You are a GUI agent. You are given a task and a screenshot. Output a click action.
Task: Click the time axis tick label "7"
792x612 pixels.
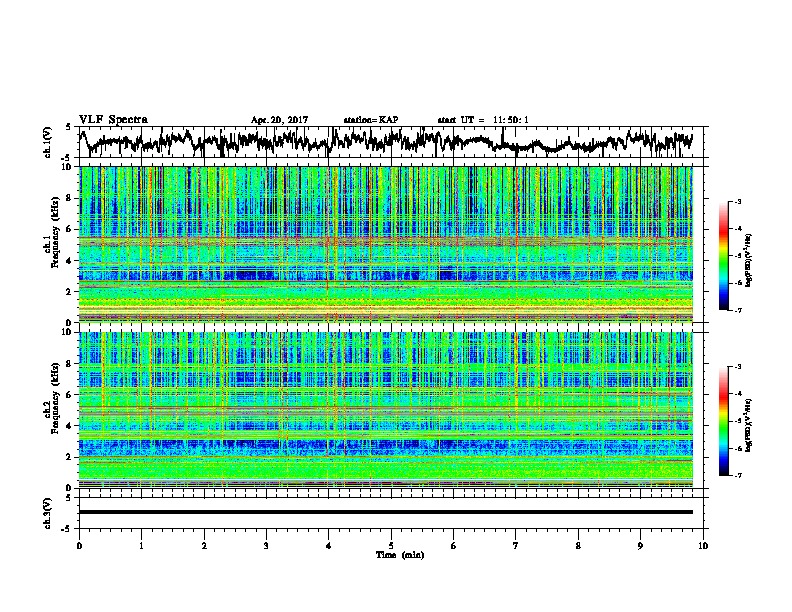516,546
